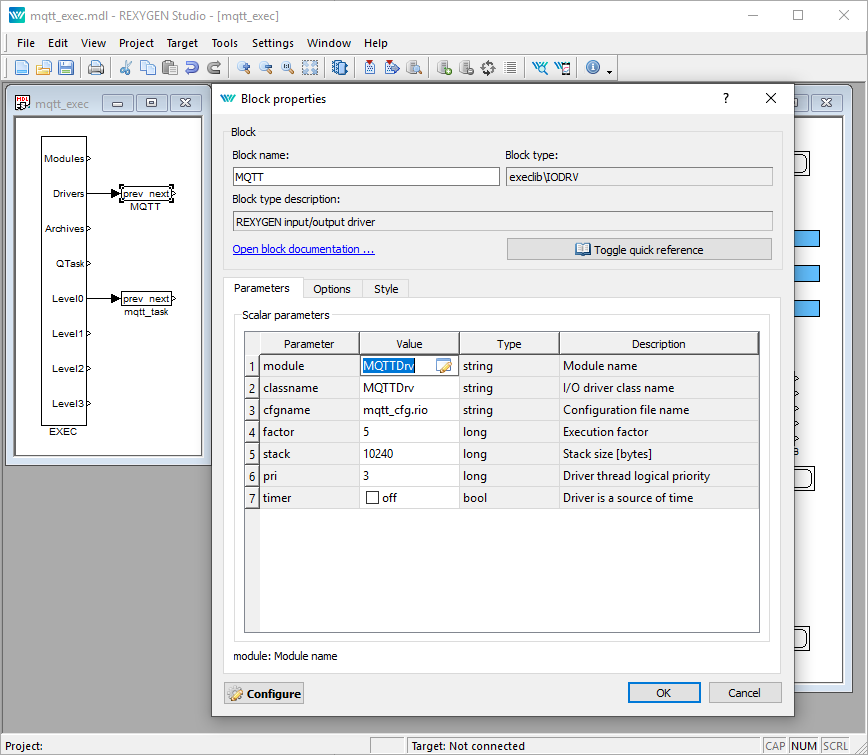Click the New file toolbar icon

(x=22, y=68)
